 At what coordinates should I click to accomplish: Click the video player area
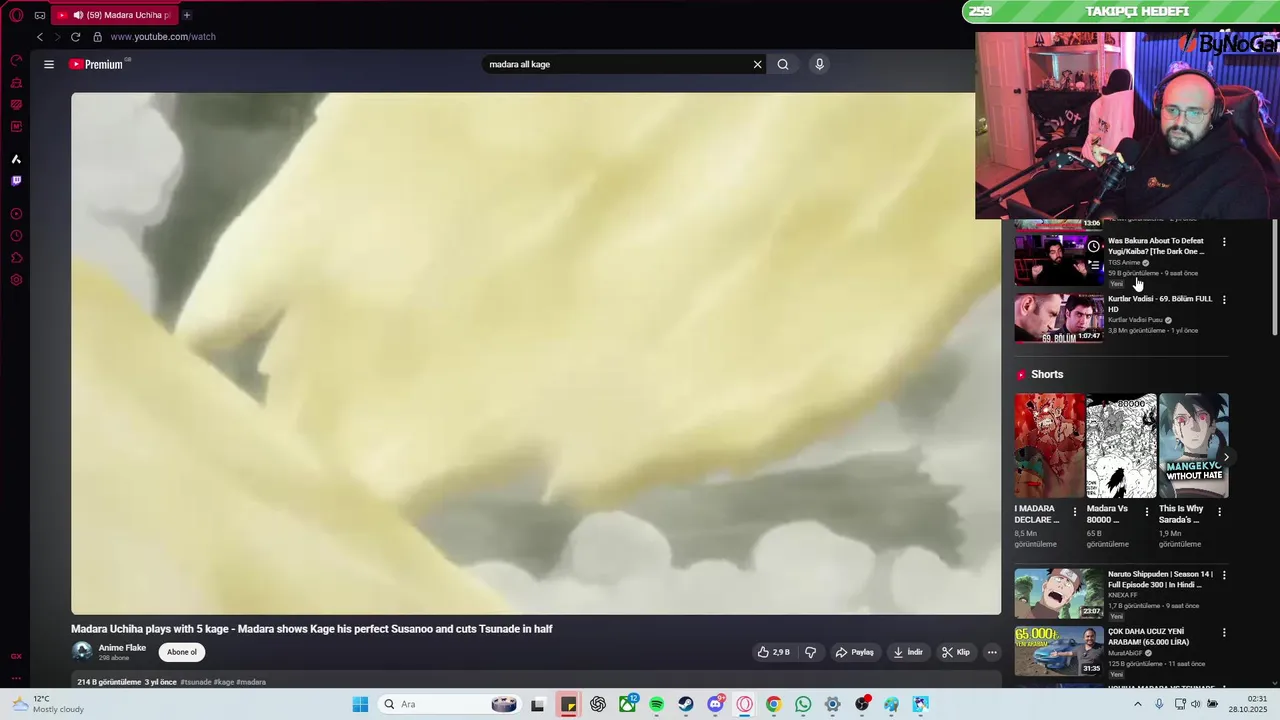[536, 353]
